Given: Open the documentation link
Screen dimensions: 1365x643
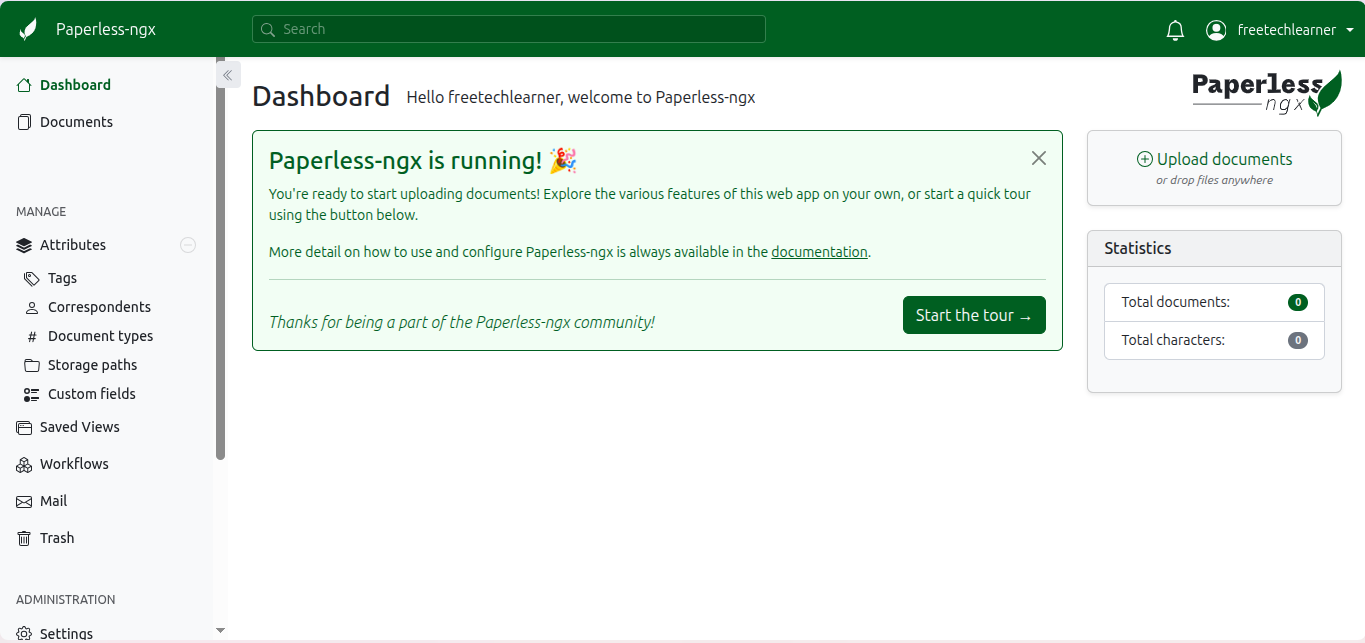Looking at the screenshot, I should [819, 252].
